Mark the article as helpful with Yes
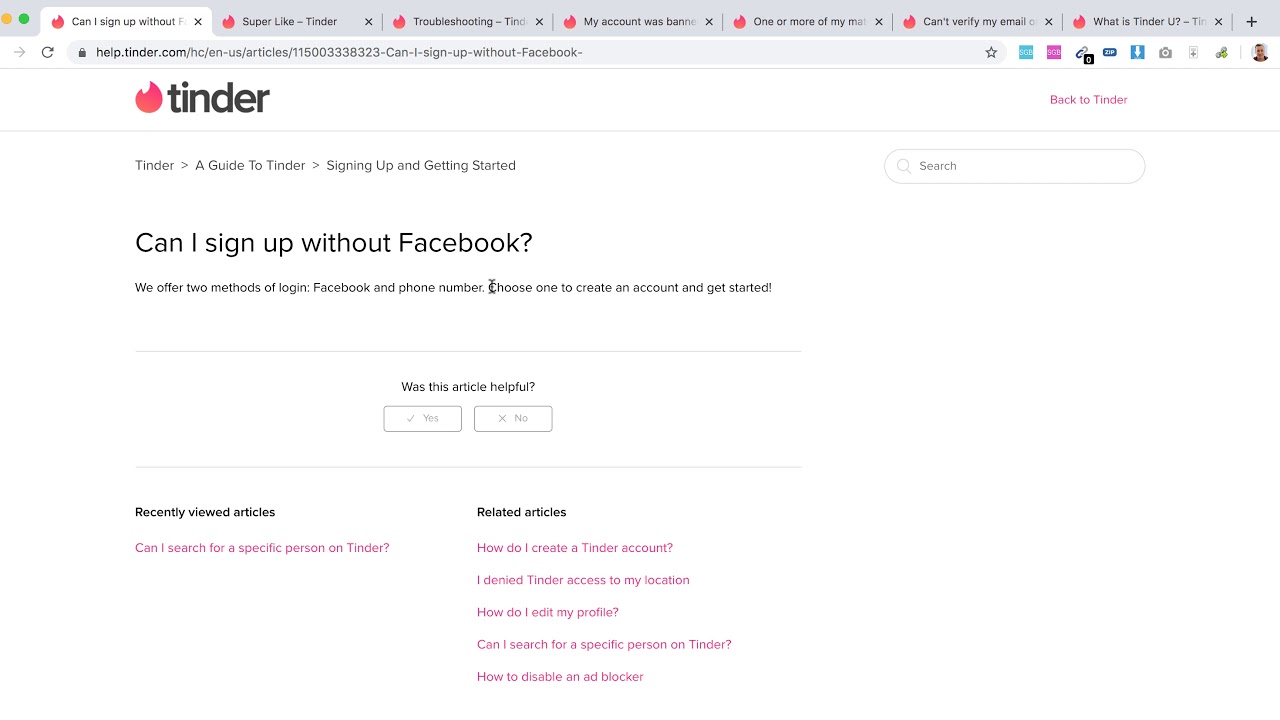This screenshot has width=1280, height=720. click(422, 418)
